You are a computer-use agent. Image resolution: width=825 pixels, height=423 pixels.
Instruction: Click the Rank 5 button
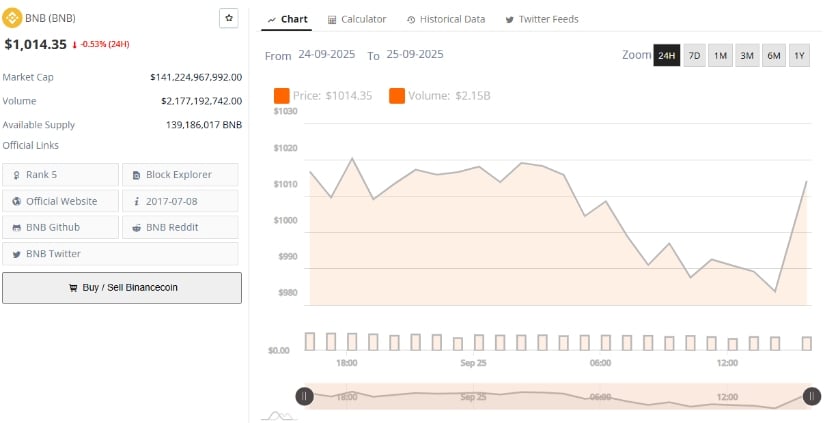[61, 175]
